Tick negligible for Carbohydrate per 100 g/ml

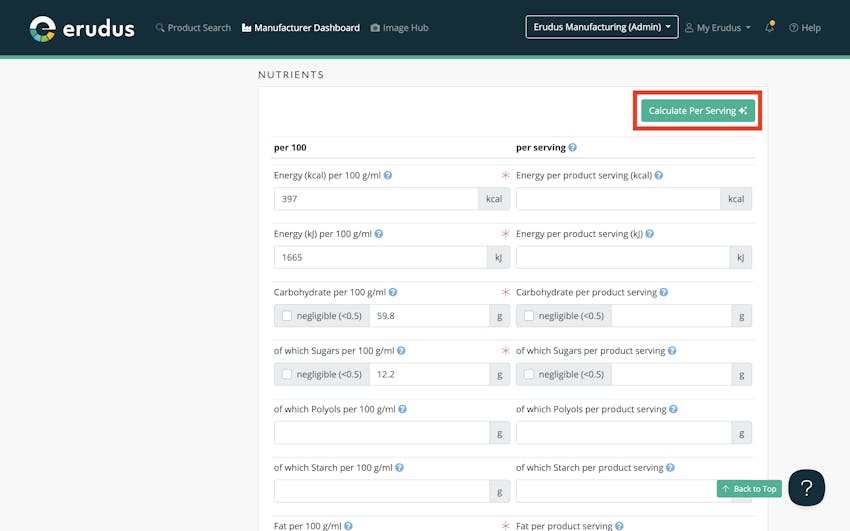[x=287, y=316]
